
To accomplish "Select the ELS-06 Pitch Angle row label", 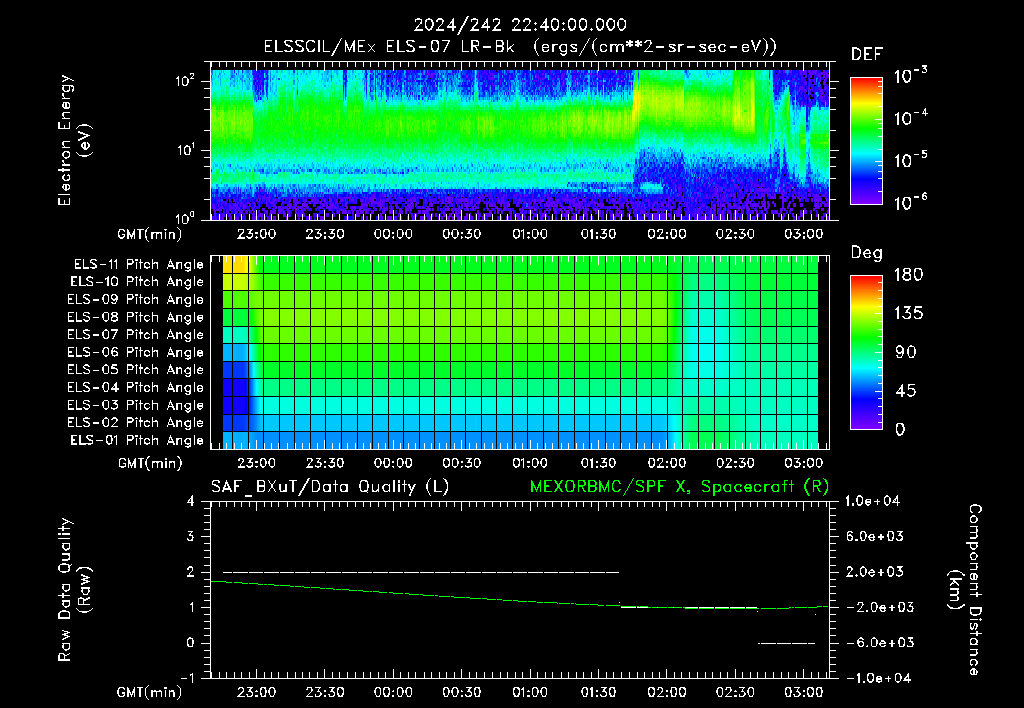I will point(136,353).
